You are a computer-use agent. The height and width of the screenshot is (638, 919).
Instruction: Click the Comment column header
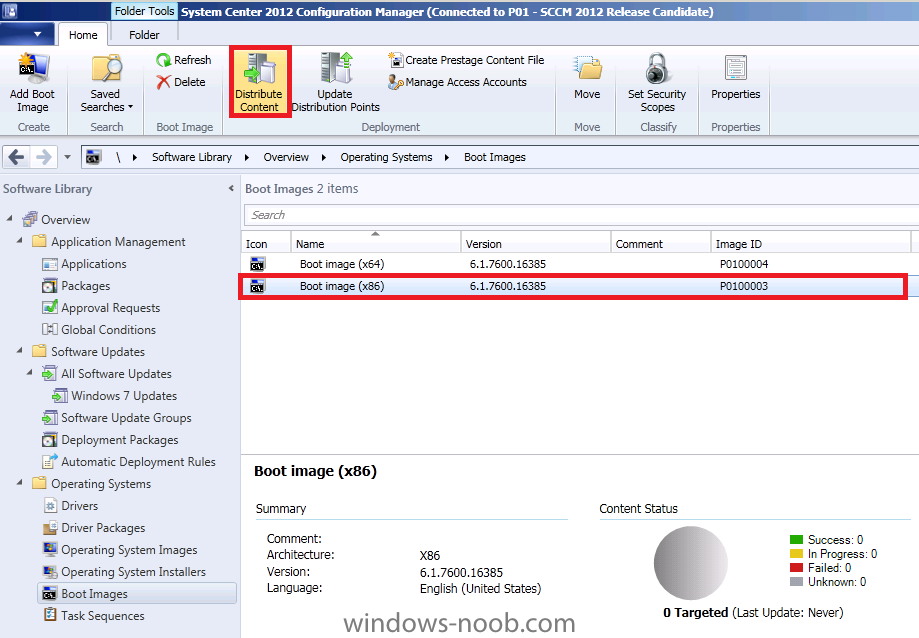pyautogui.click(x=661, y=243)
